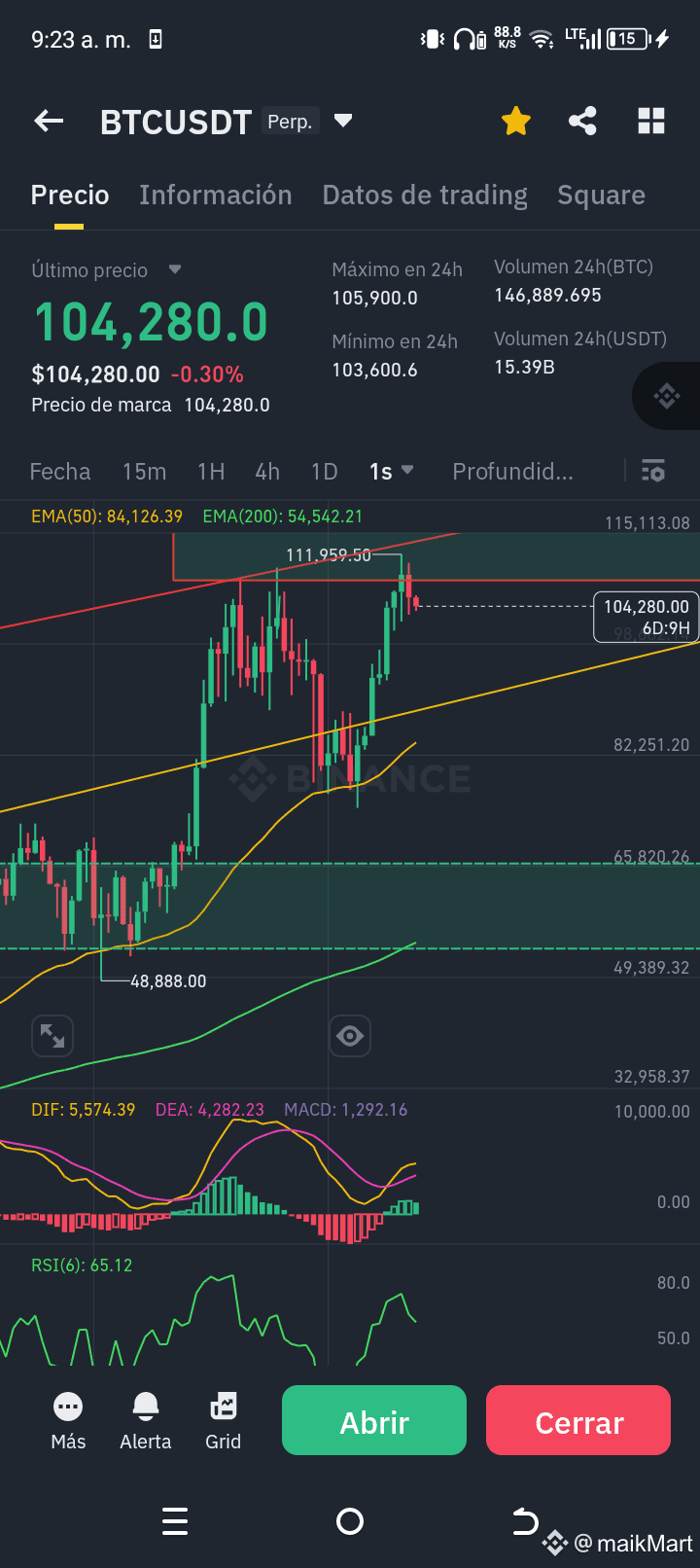
Task: Tap the EMA(200) indicator label
Action: point(283,517)
